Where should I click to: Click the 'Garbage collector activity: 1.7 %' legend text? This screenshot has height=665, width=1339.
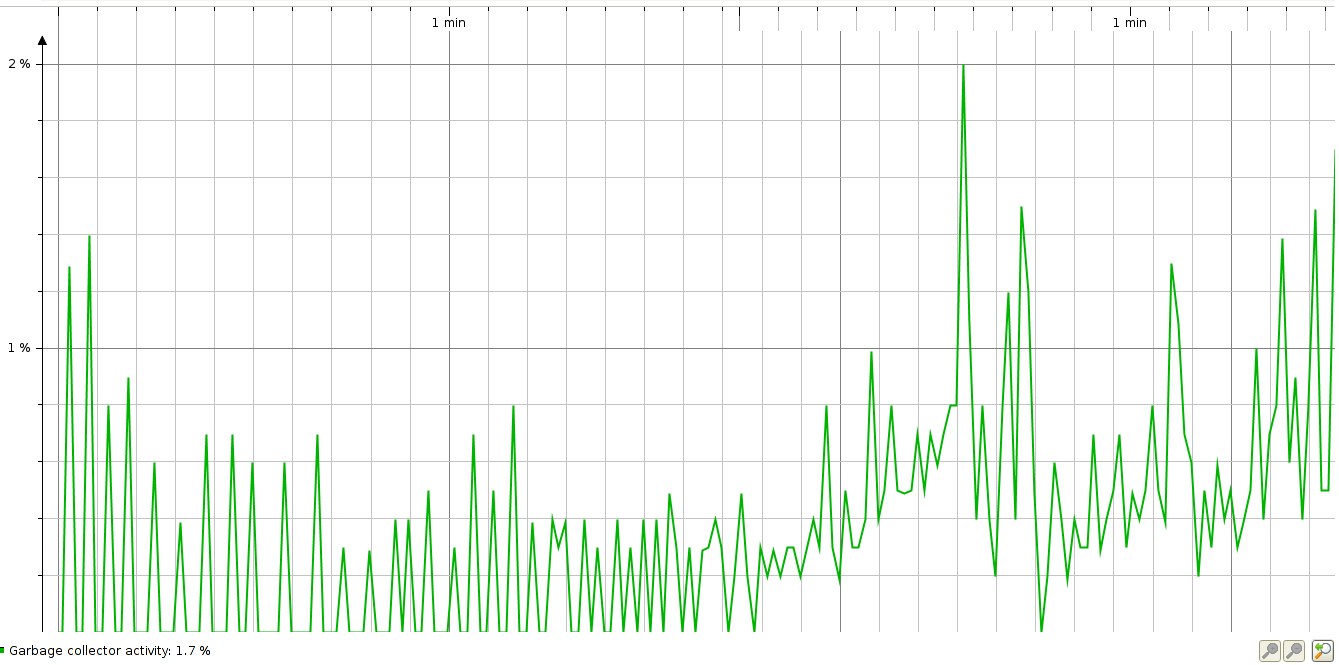(x=110, y=649)
